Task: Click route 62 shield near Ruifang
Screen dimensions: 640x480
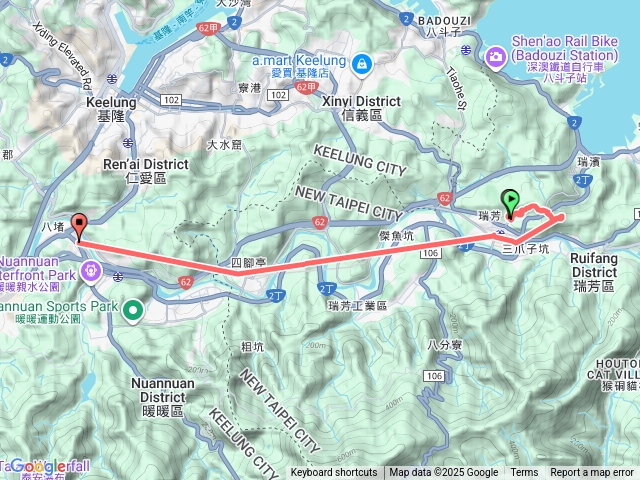Action: pyautogui.click(x=444, y=198)
